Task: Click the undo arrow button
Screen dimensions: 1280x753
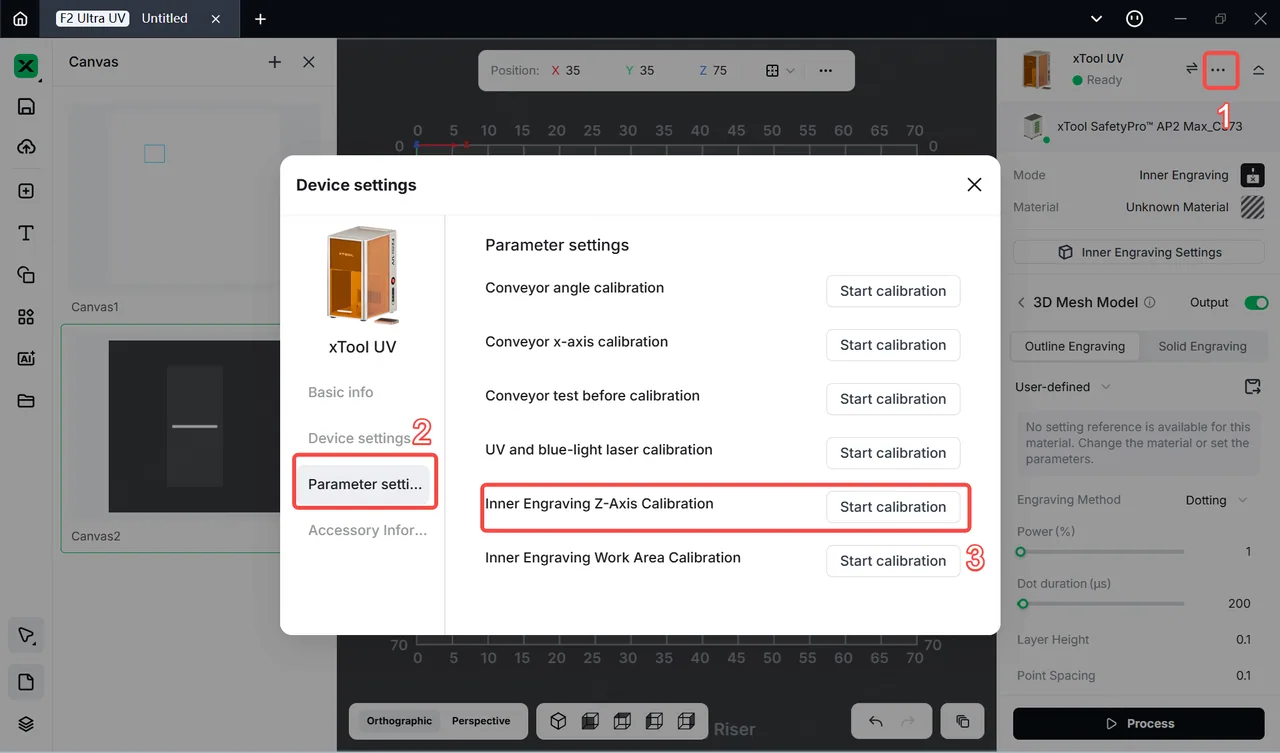Action: coord(876,721)
